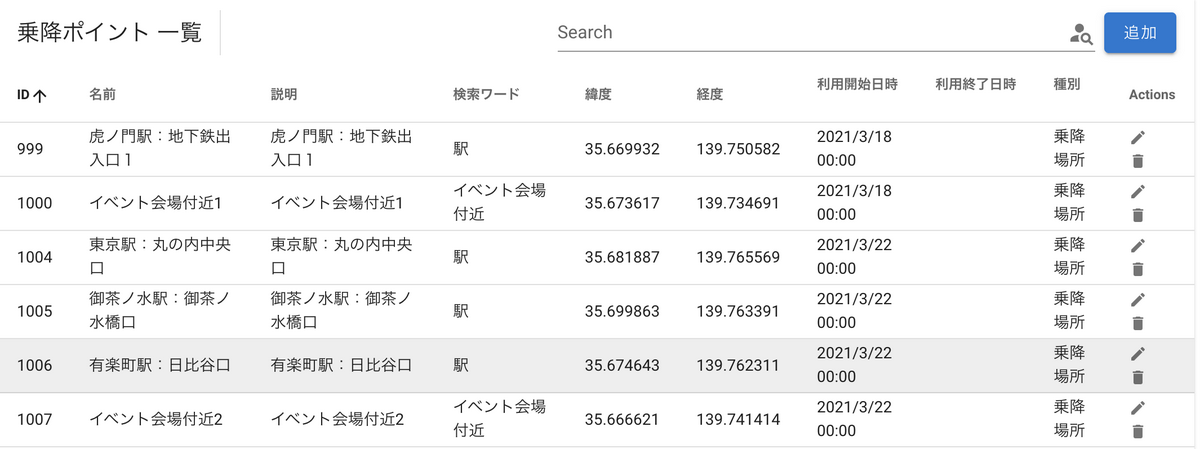Image resolution: width=1200 pixels, height=449 pixels.
Task: Sort by the 検索ワード column header
Action: point(486,95)
